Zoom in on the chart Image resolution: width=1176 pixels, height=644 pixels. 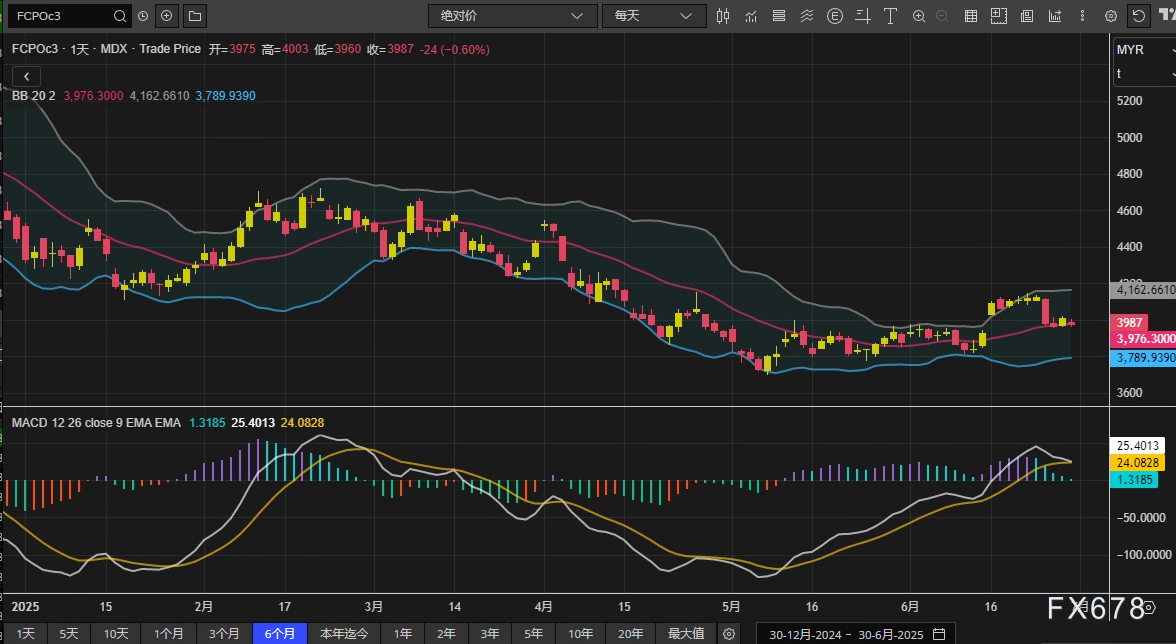[x=918, y=16]
